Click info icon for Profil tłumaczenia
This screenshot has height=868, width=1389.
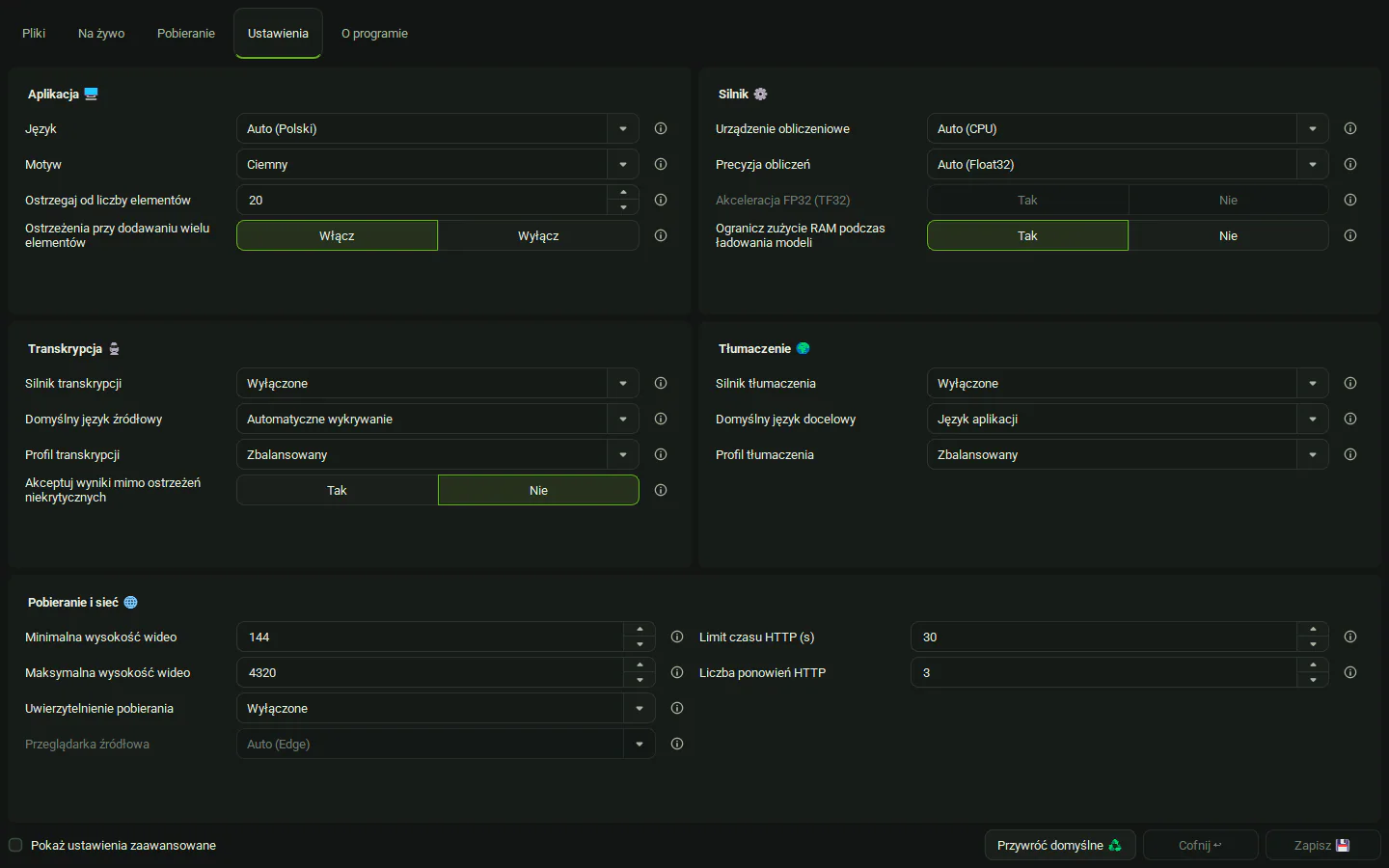coord(1350,454)
